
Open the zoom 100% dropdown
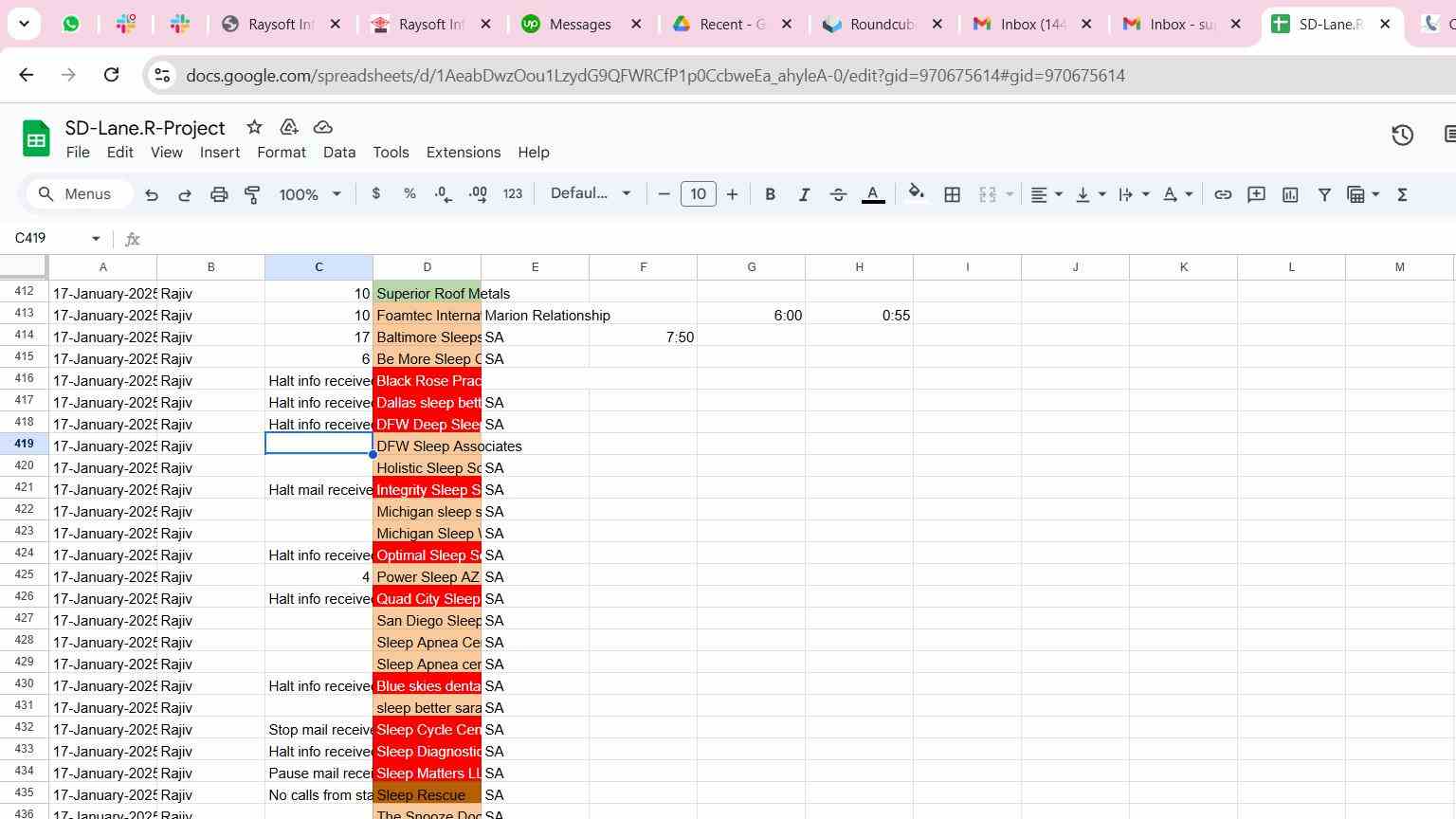tap(310, 194)
